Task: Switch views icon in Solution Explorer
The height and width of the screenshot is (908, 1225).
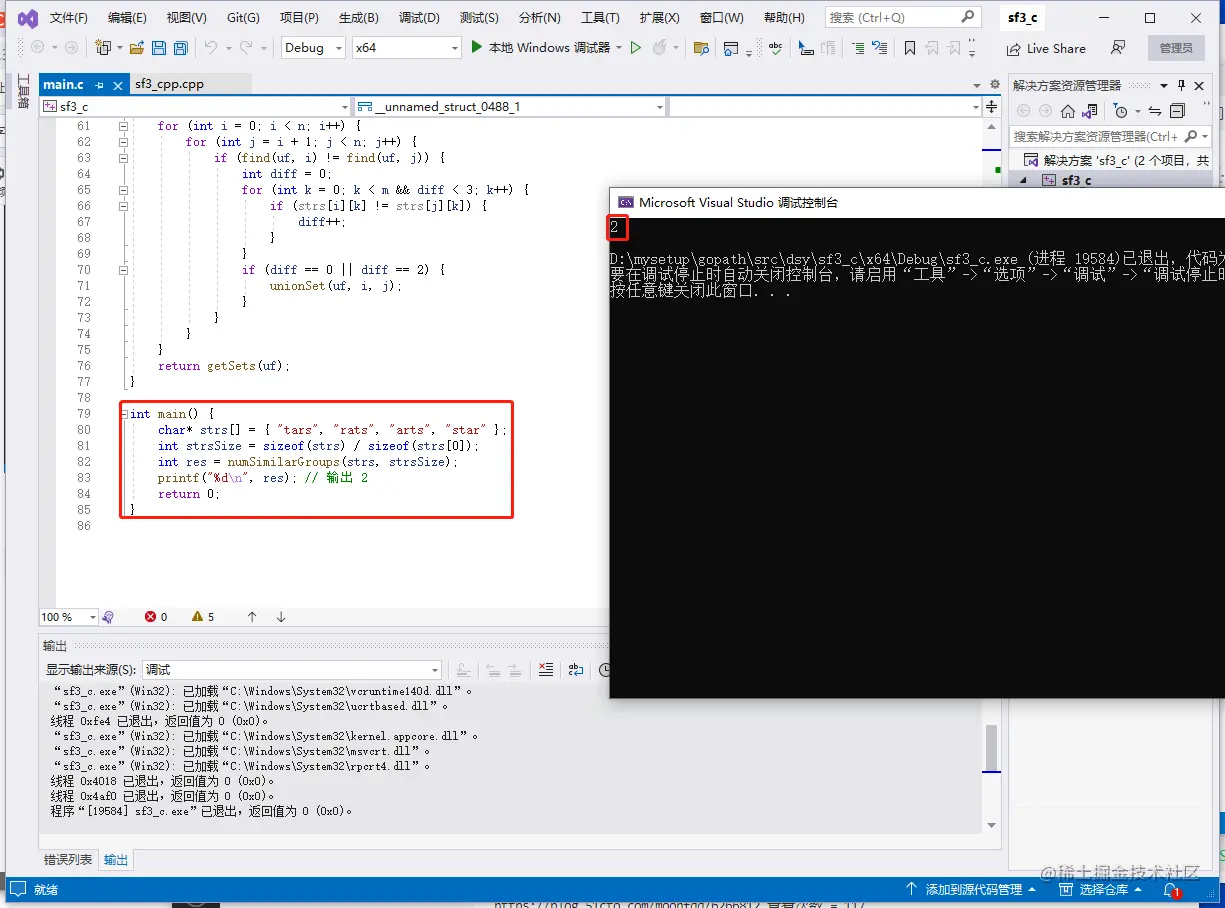Action: coord(1090,111)
